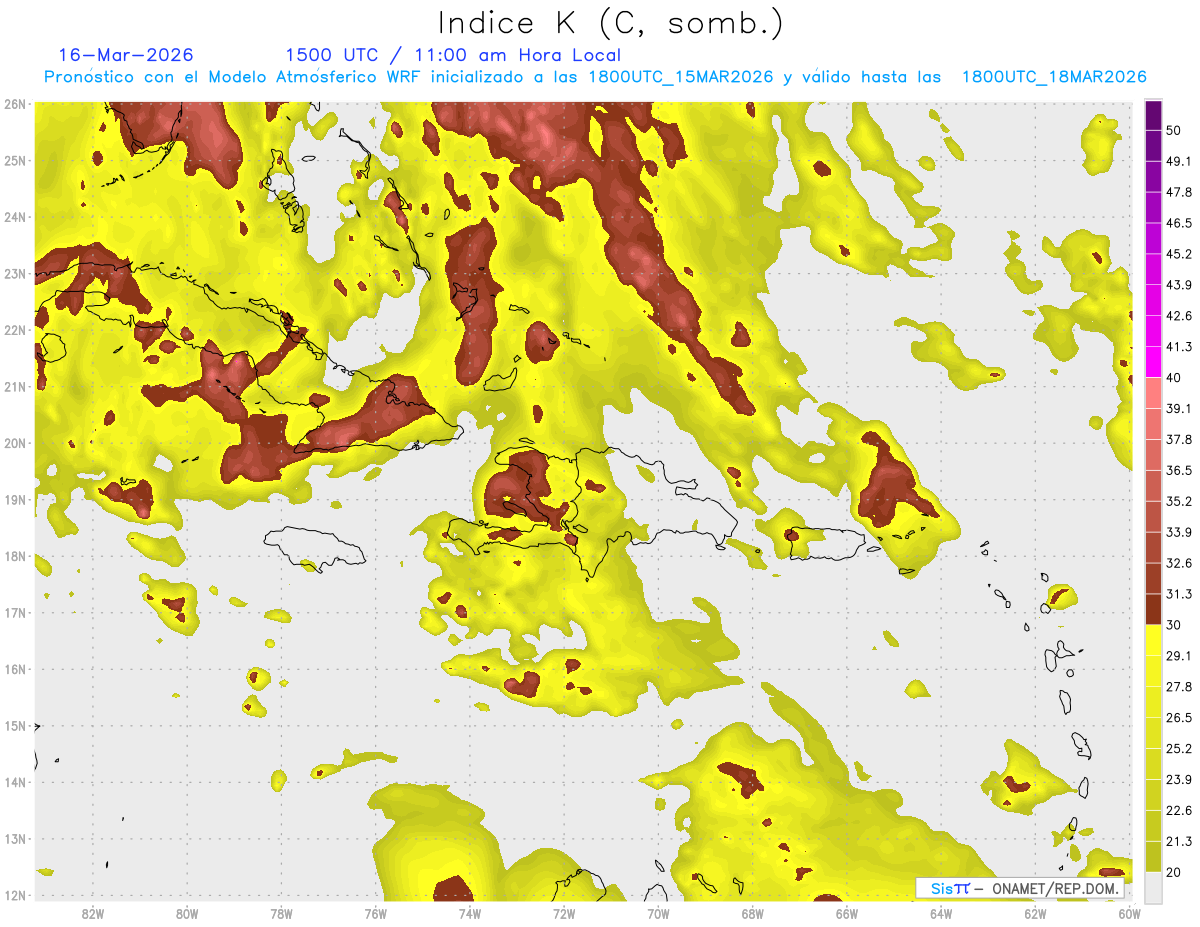The width and height of the screenshot is (1200, 927).
Task: Click longitude label "74W"
Action: [x=470, y=913]
